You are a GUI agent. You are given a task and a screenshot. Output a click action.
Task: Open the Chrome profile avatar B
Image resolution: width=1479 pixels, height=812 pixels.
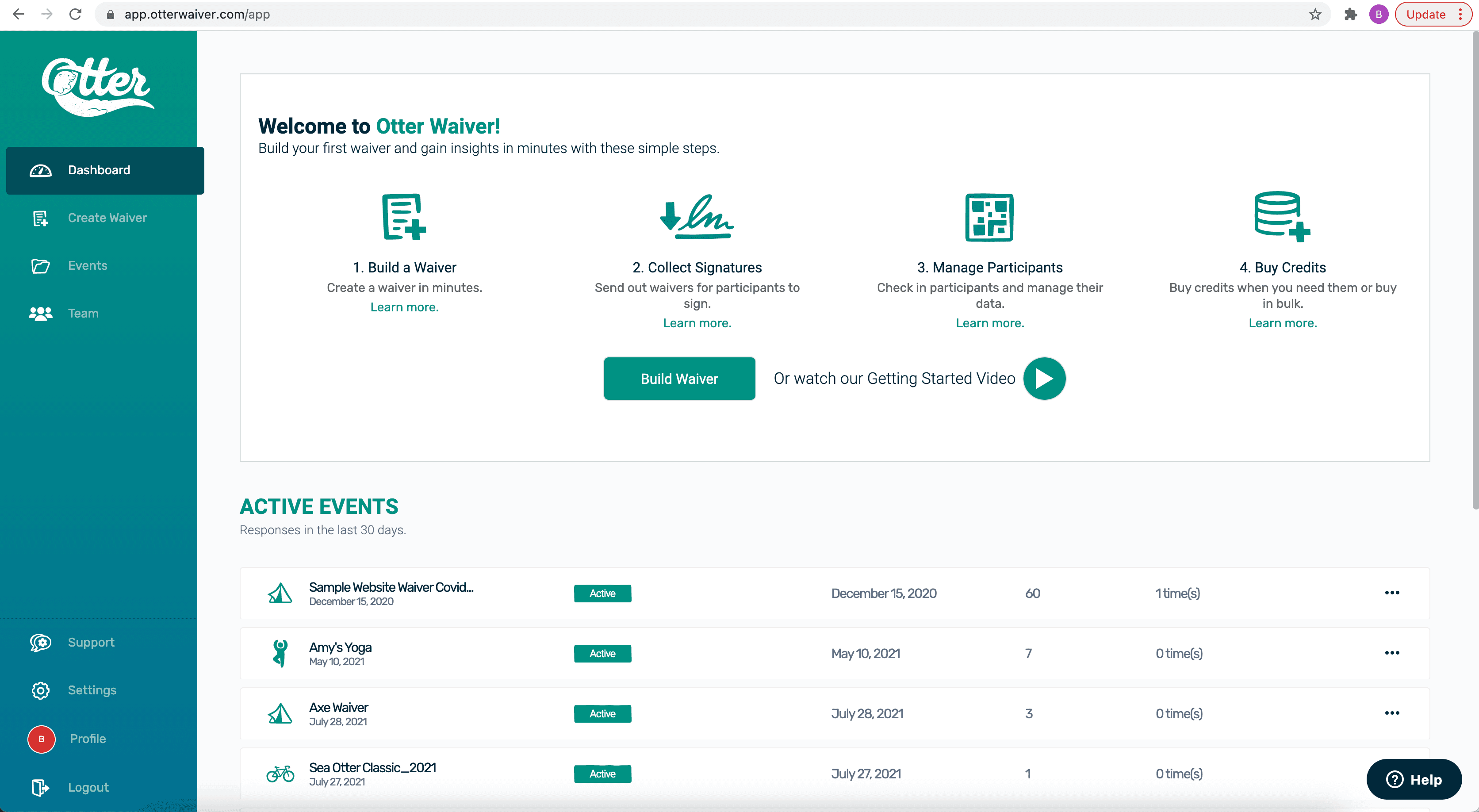click(x=1379, y=14)
